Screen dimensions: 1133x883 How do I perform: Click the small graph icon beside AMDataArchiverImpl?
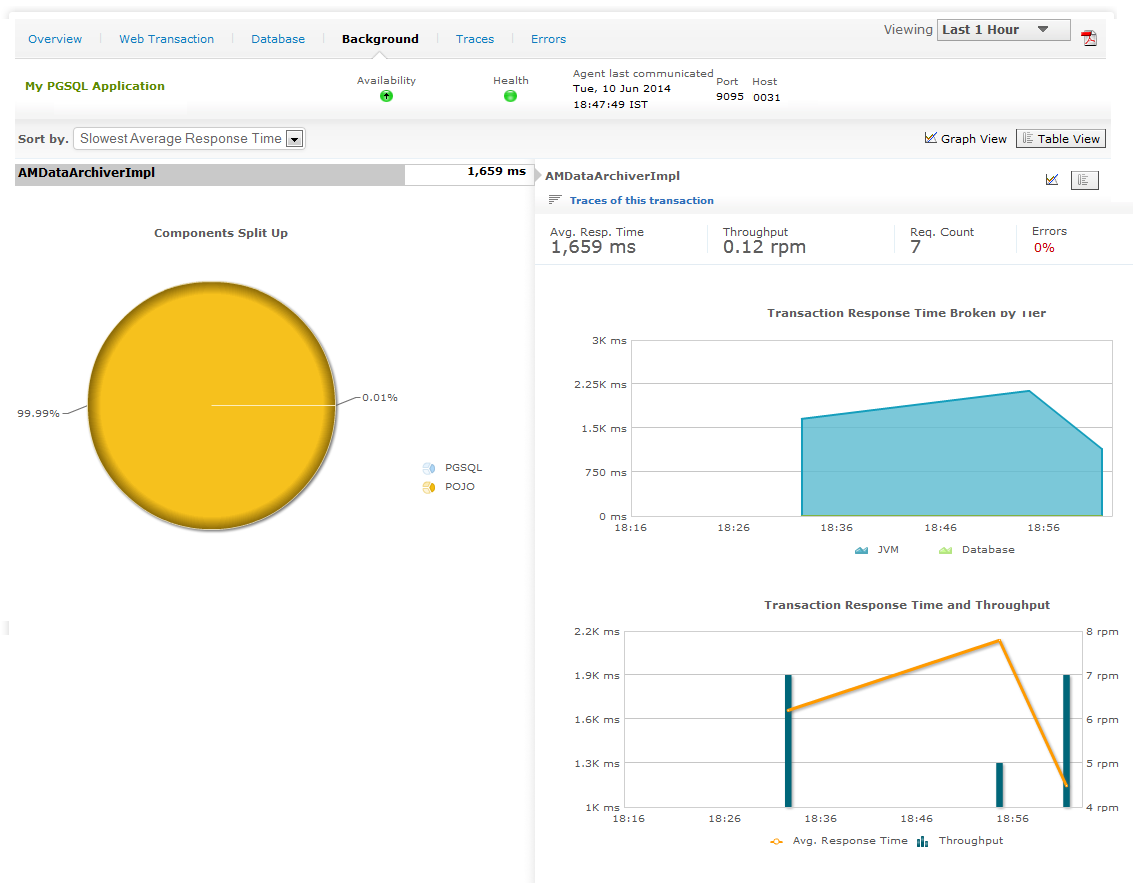pos(1052,180)
